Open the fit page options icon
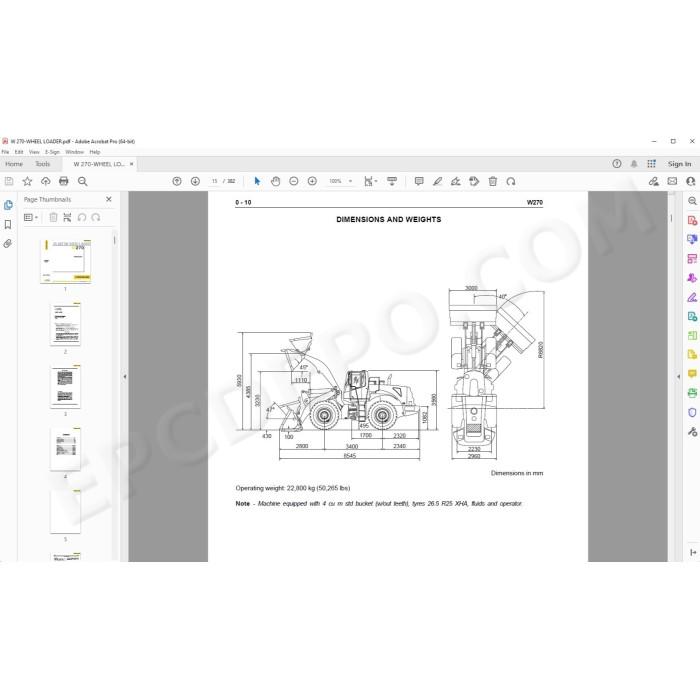This screenshot has height=700, width=700. 370,181
